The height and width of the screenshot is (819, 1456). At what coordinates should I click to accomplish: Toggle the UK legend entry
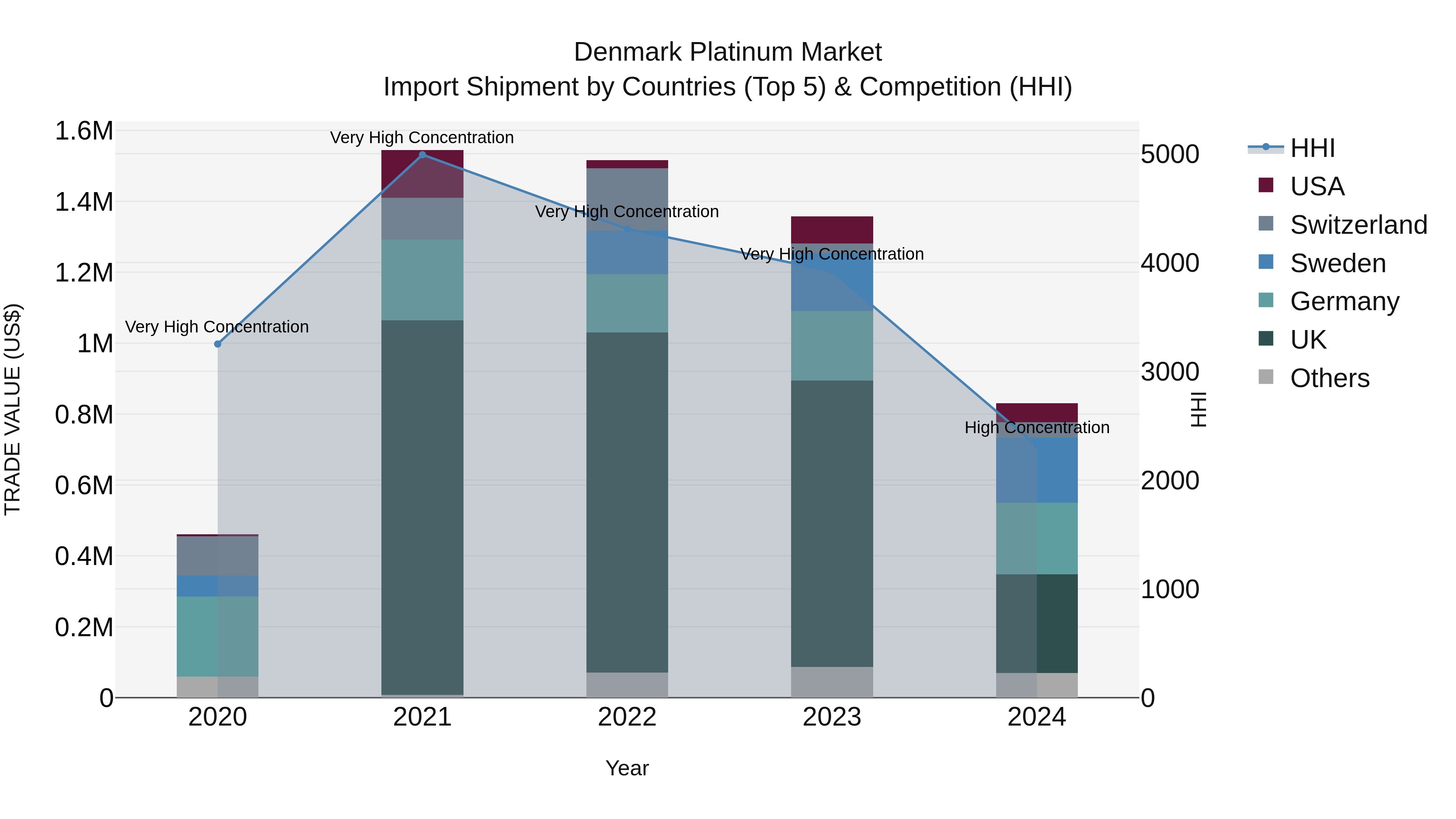[1293, 340]
